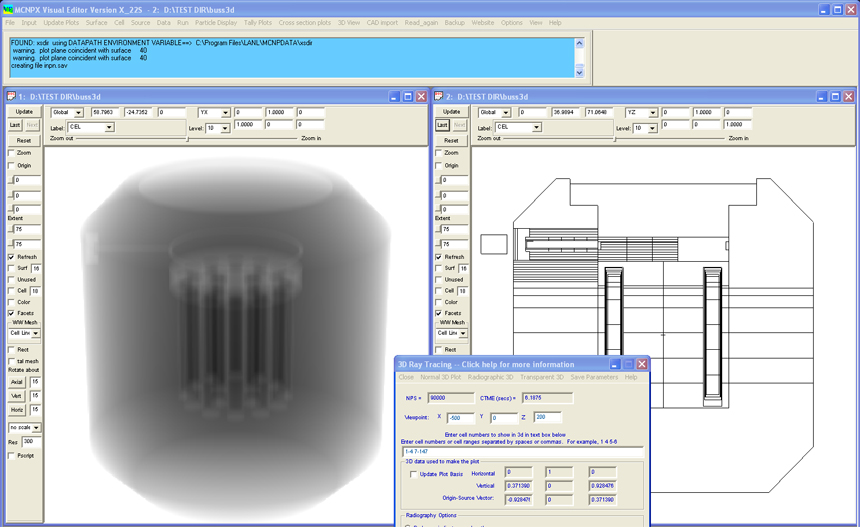Click Update button in window 1
The height and width of the screenshot is (527, 860).
tap(24, 111)
